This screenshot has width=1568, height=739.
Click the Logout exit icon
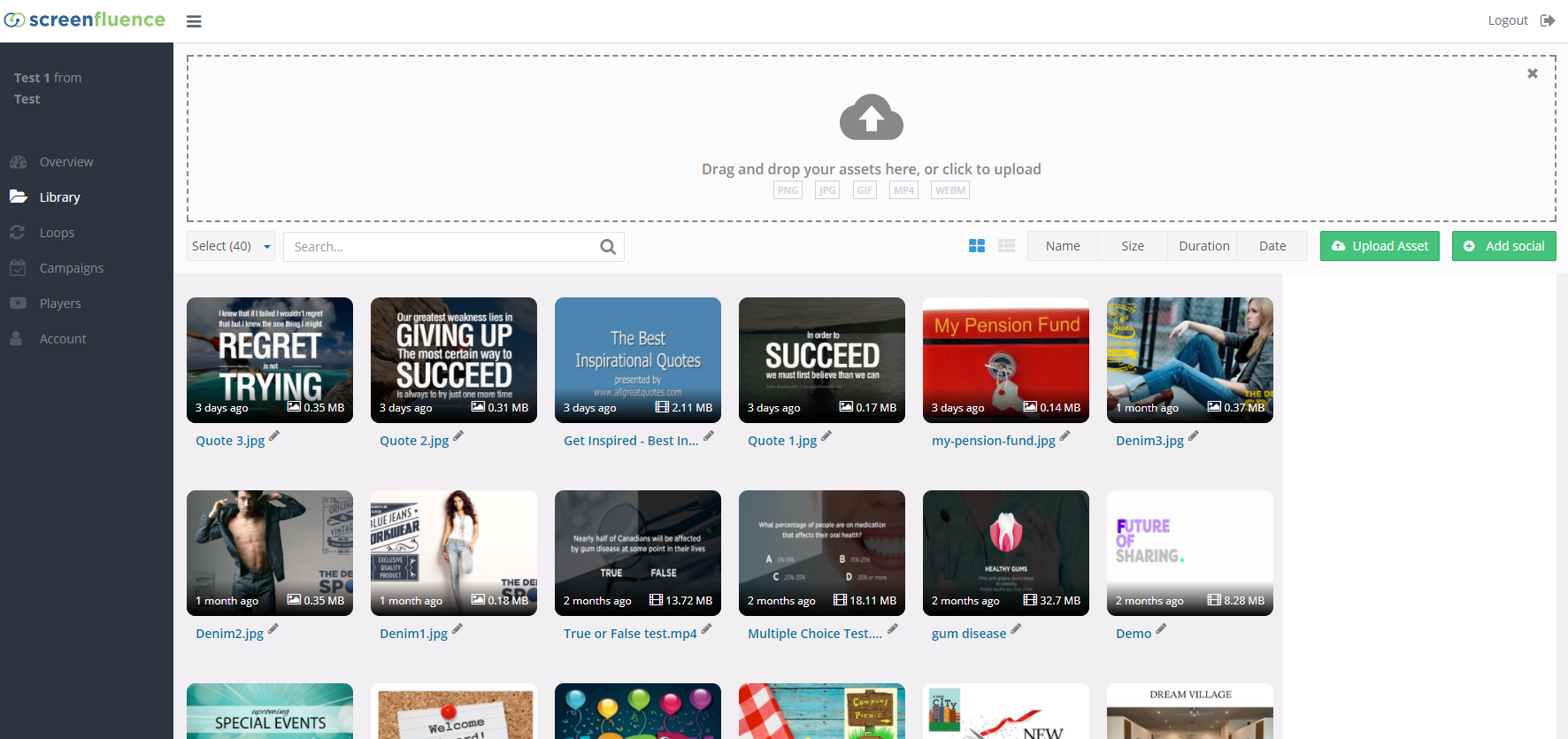1548,20
